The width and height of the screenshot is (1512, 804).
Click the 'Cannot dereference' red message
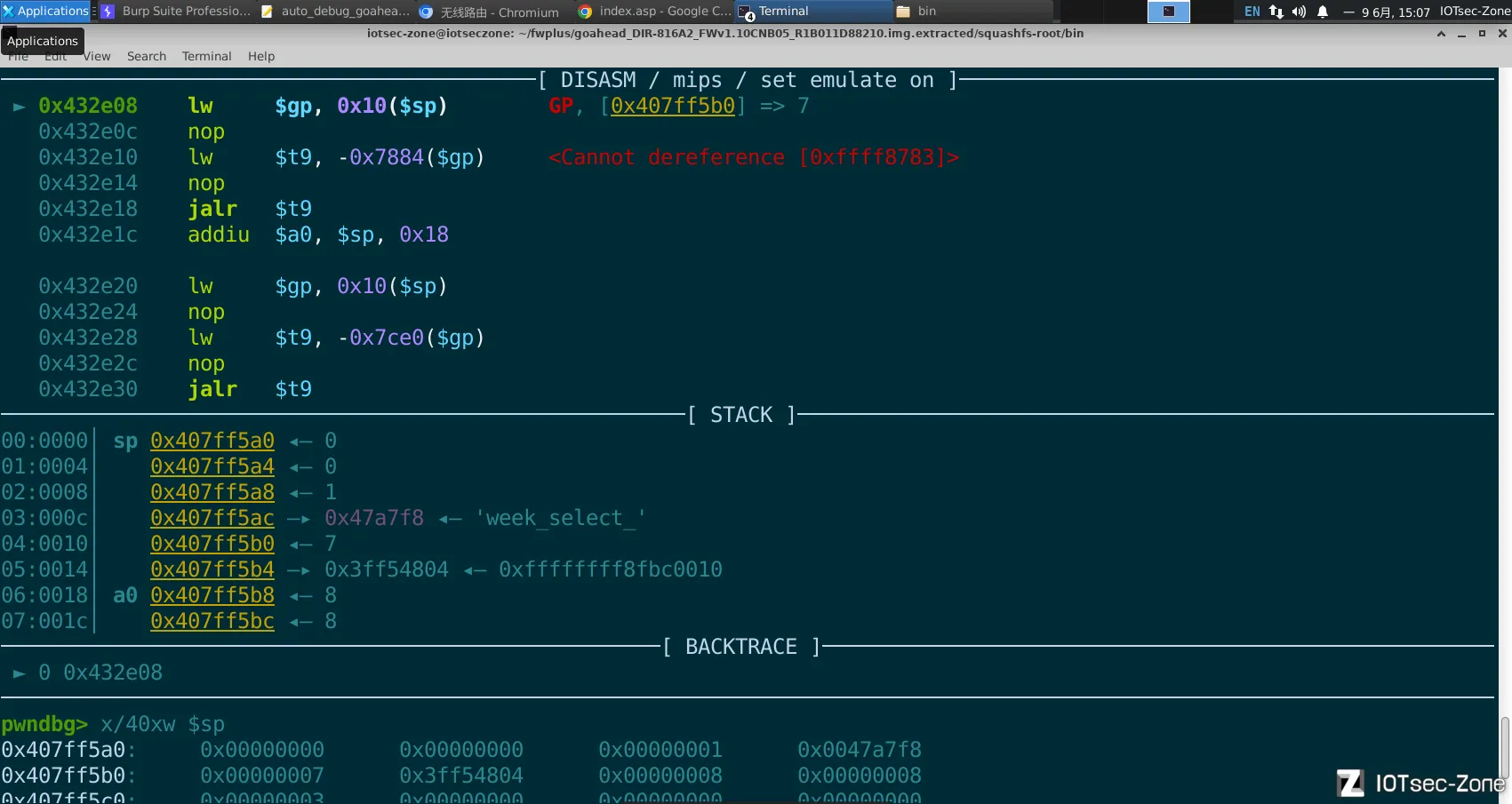pyautogui.click(x=754, y=157)
